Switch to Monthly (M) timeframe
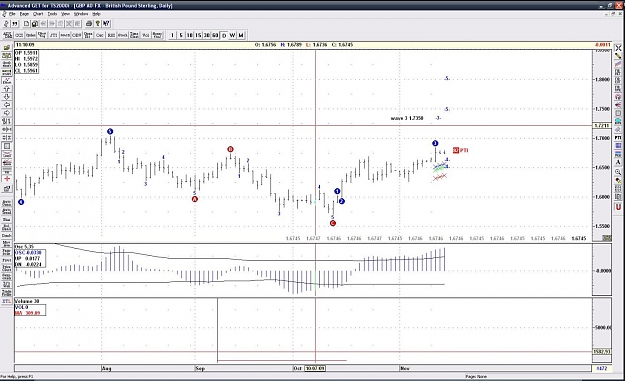This screenshot has width=625, height=381. (241, 35)
